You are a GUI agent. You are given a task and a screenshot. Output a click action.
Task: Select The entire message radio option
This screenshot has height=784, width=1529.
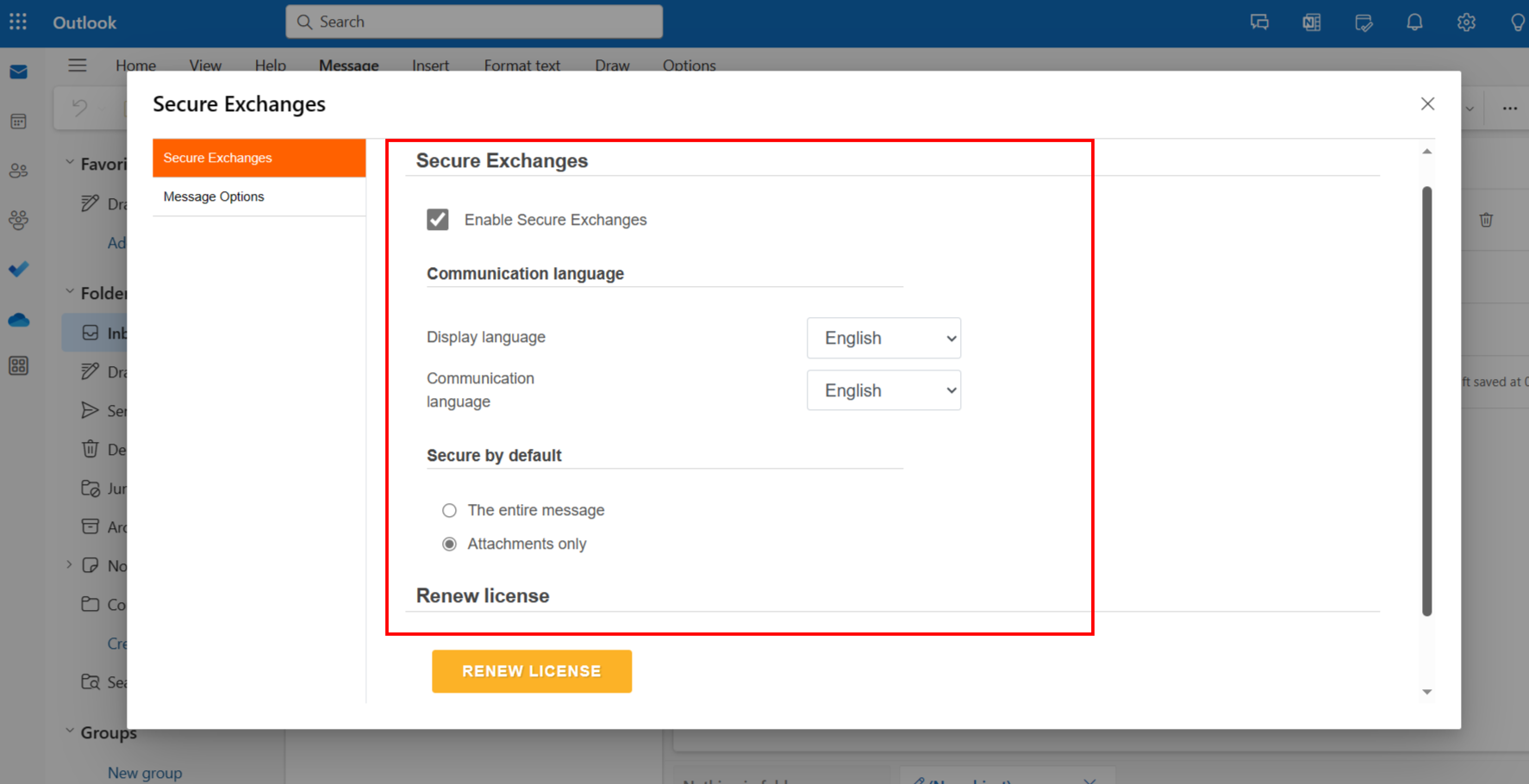tap(449, 511)
